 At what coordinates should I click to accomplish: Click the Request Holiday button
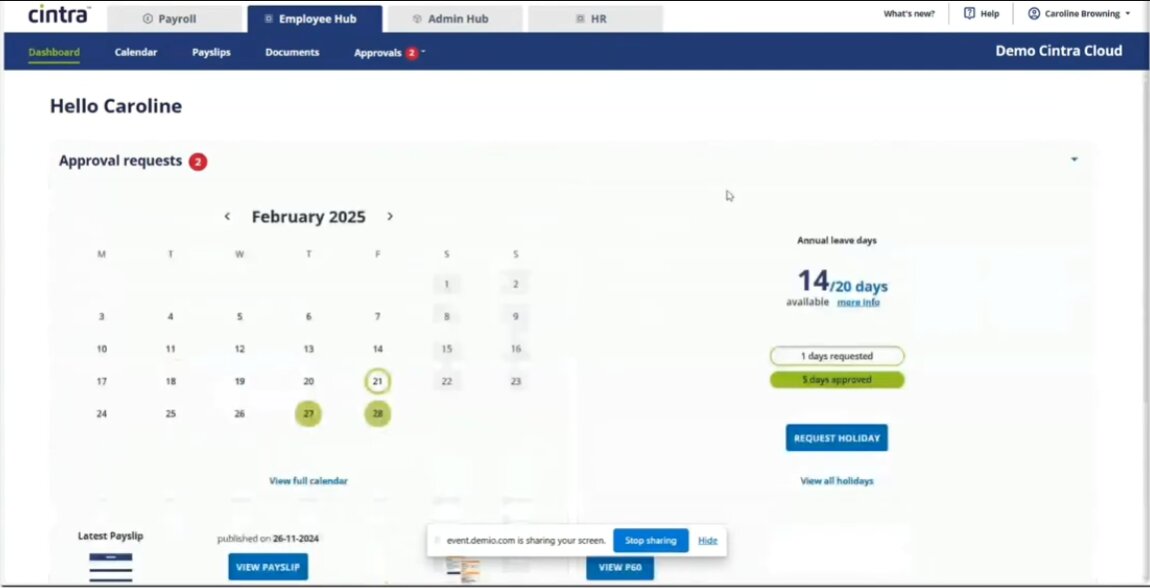(x=836, y=438)
